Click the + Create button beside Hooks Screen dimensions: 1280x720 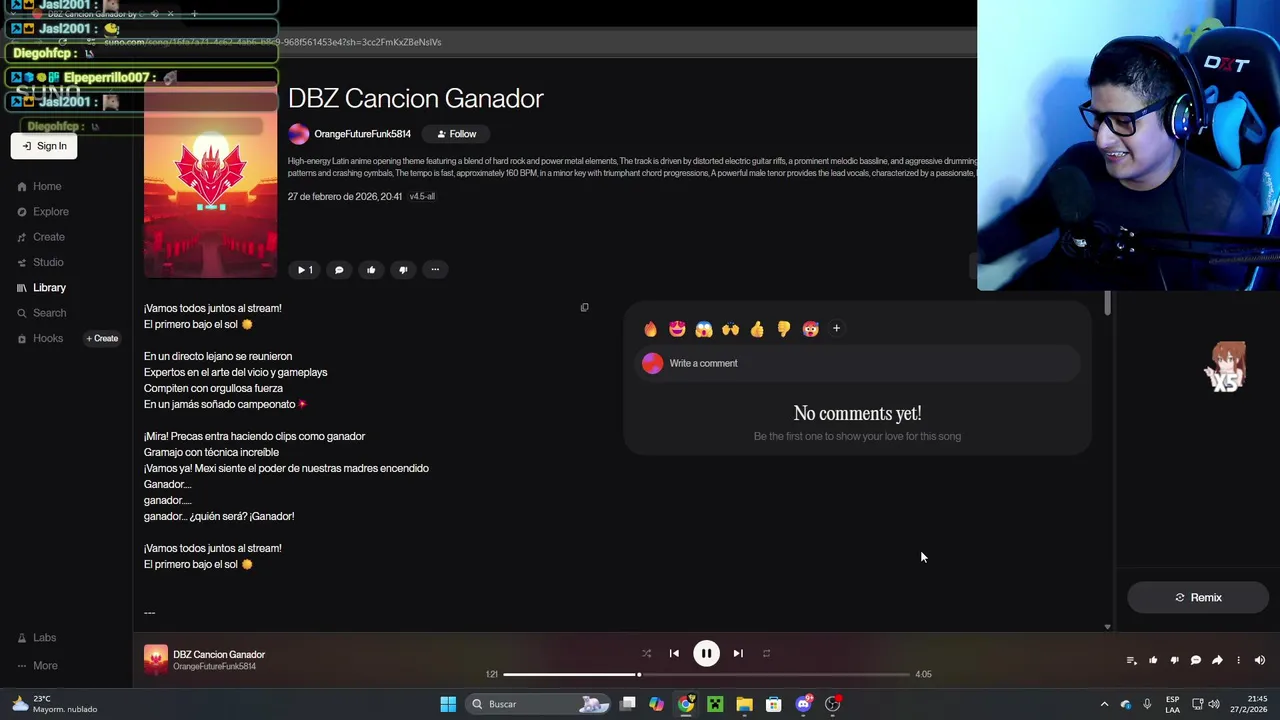[102, 338]
